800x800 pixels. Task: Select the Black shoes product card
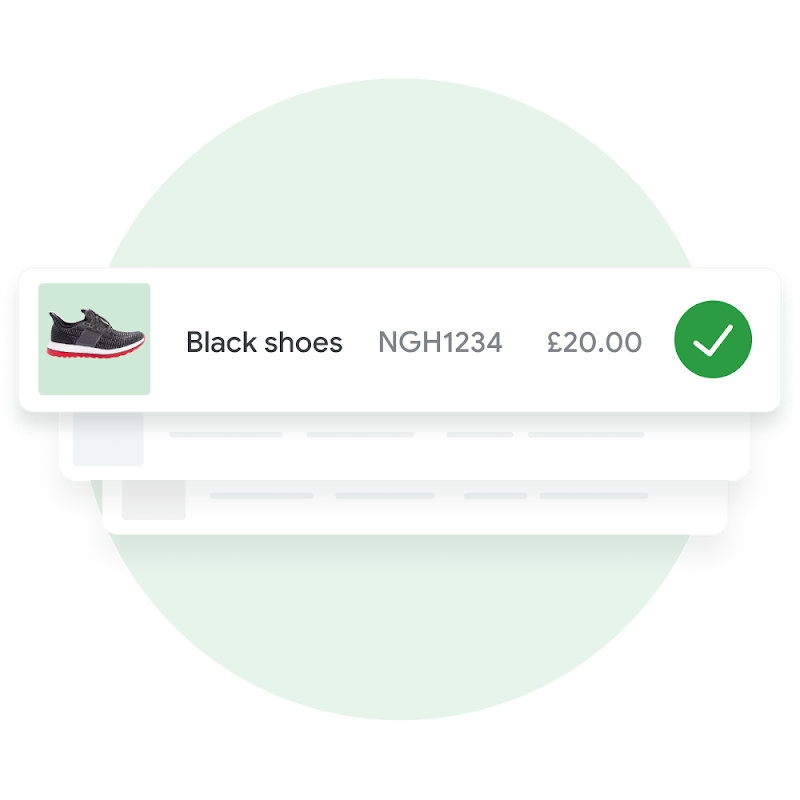[399, 339]
